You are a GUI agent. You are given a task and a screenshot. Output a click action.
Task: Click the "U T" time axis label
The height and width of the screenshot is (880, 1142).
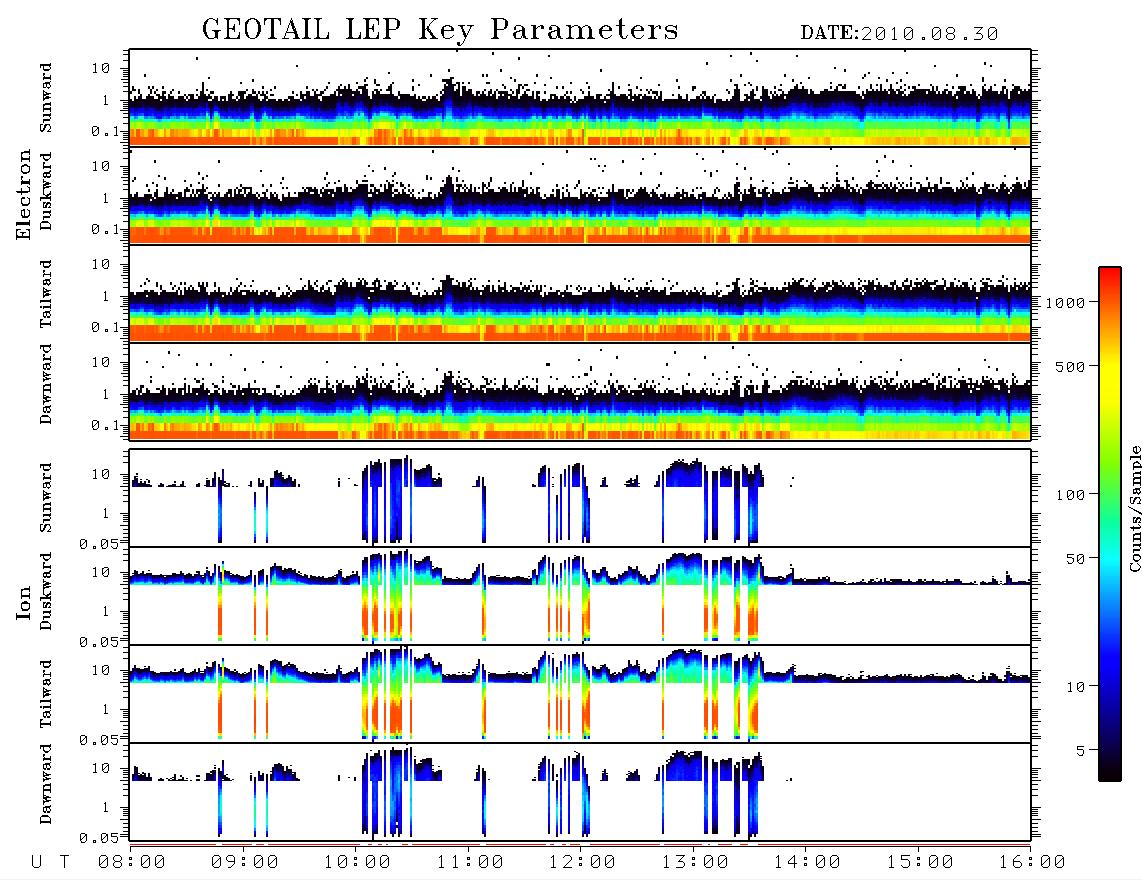[x=50, y=863]
